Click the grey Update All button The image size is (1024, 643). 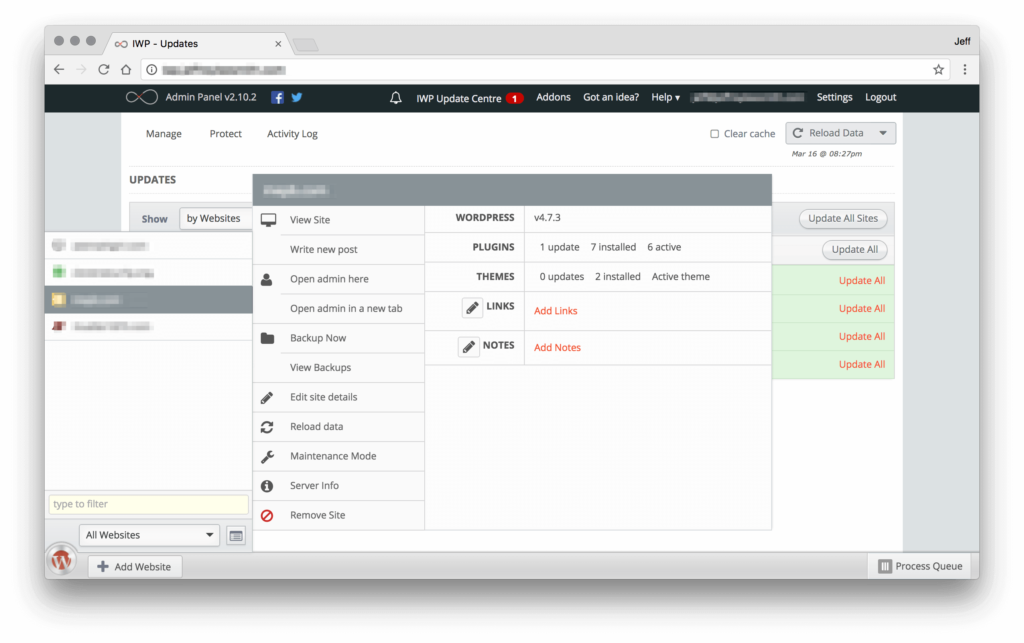854,249
